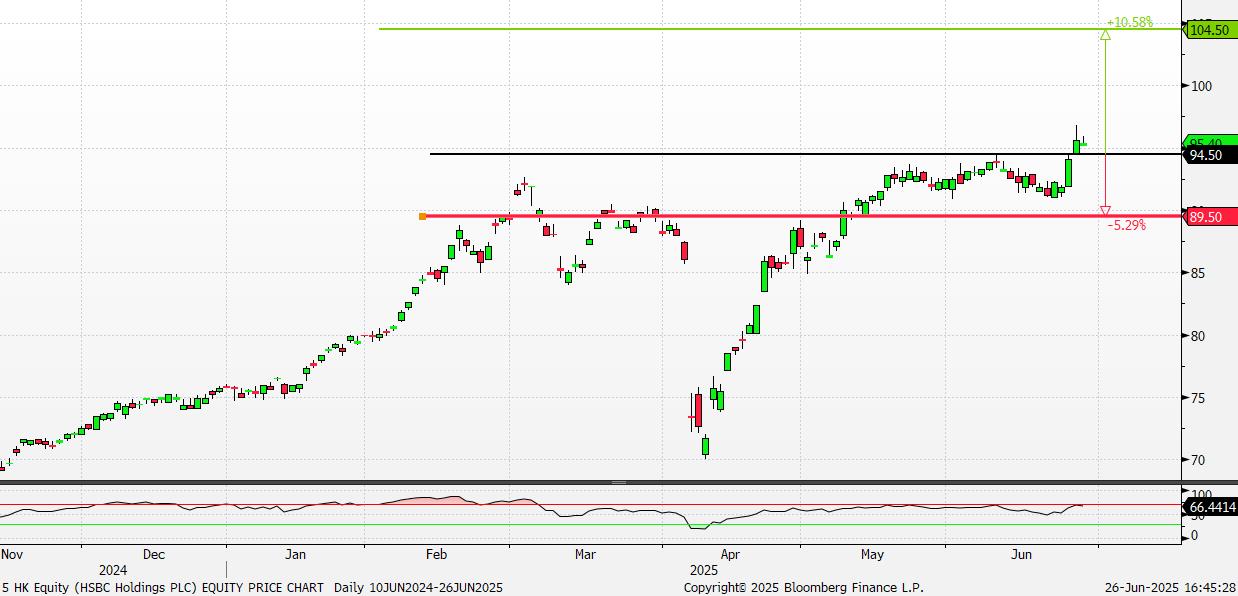Click the 94.50 black price tag
The height and width of the screenshot is (596, 1238).
(1210, 155)
